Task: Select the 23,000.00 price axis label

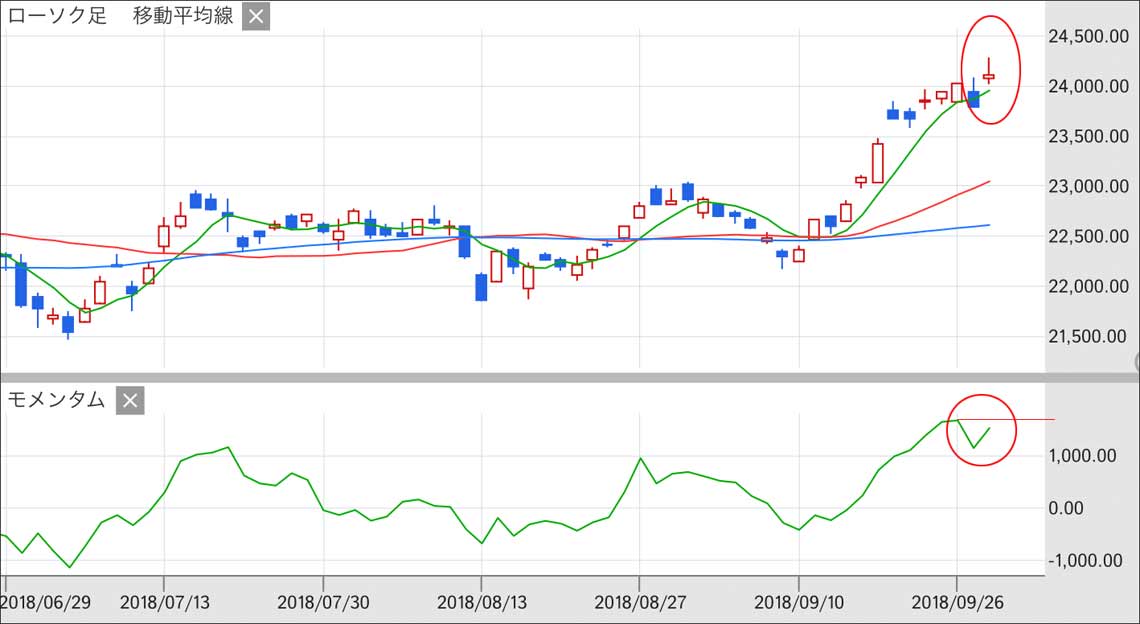Action: [1088, 186]
